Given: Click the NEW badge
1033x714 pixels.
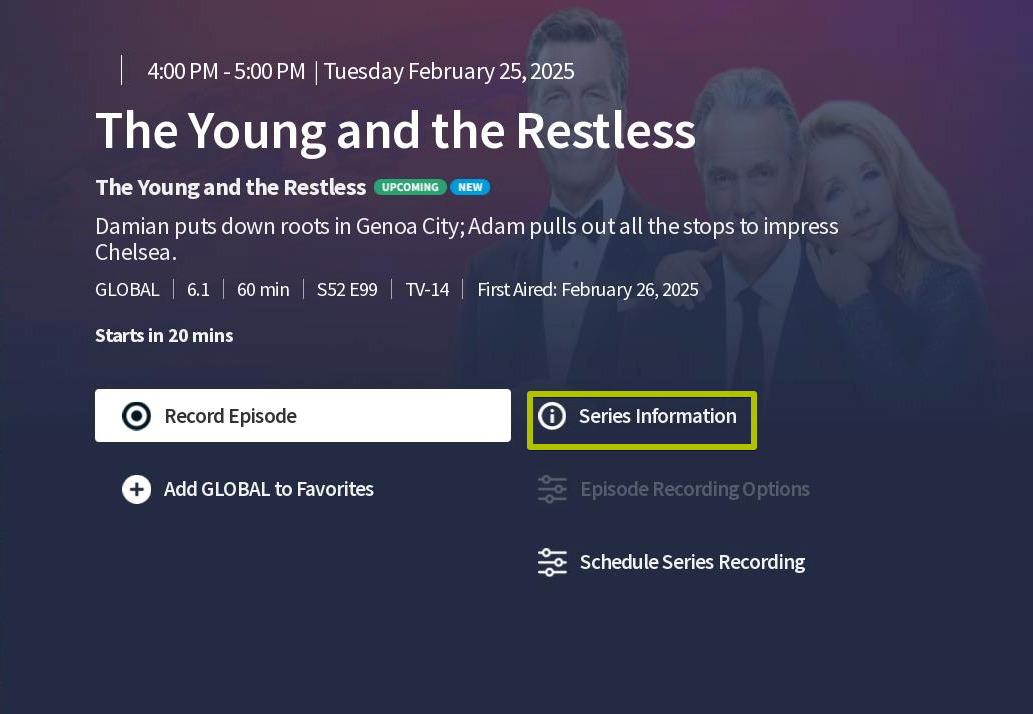Looking at the screenshot, I should [x=470, y=187].
